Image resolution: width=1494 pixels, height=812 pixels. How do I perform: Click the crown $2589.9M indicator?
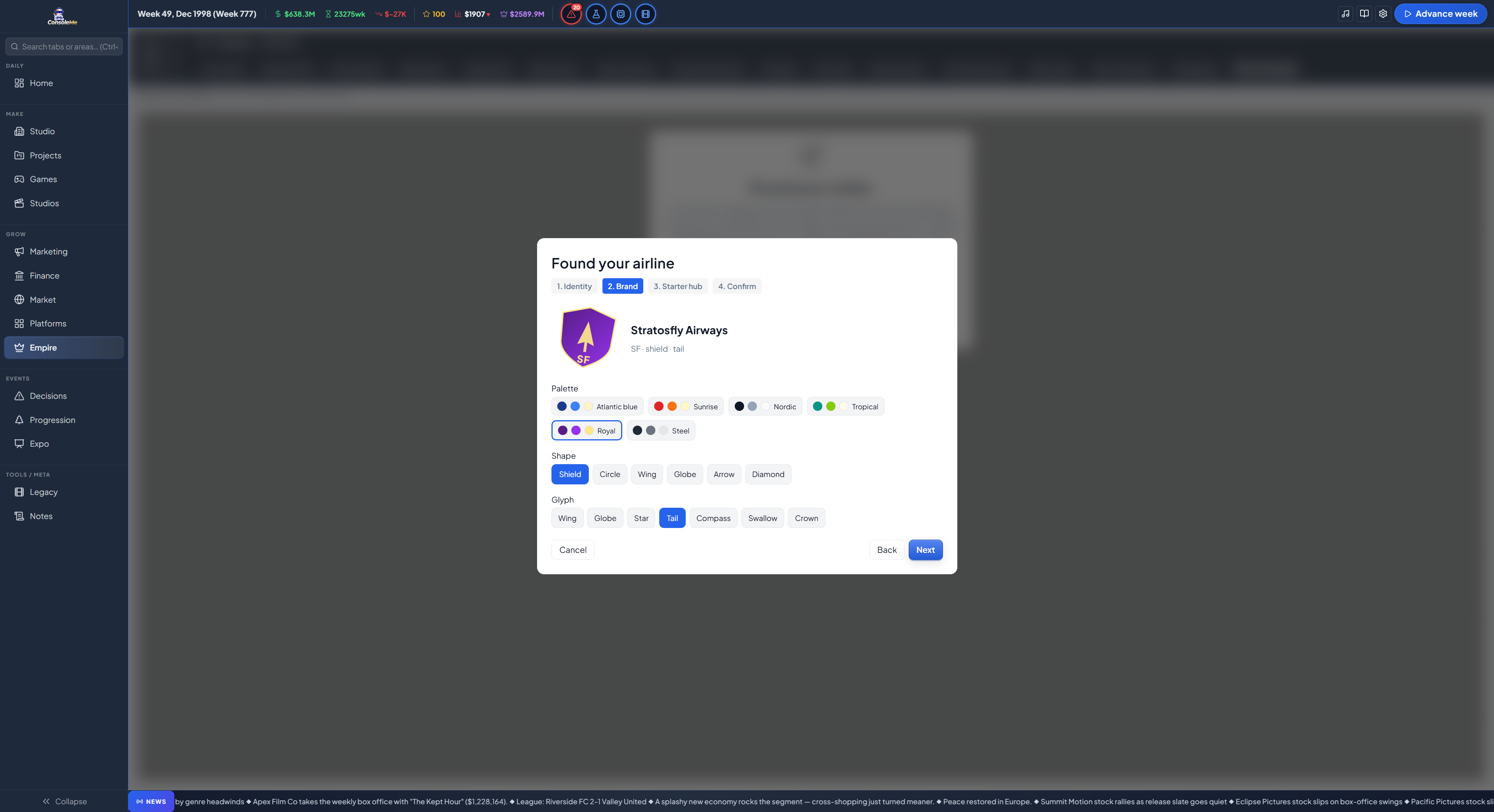click(x=522, y=14)
